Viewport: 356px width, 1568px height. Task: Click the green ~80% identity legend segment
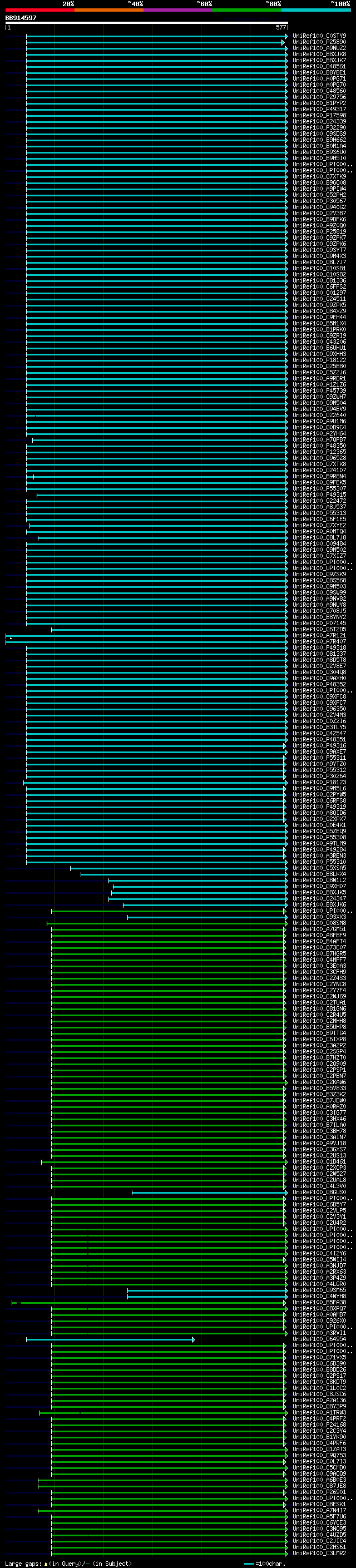(x=247, y=10)
